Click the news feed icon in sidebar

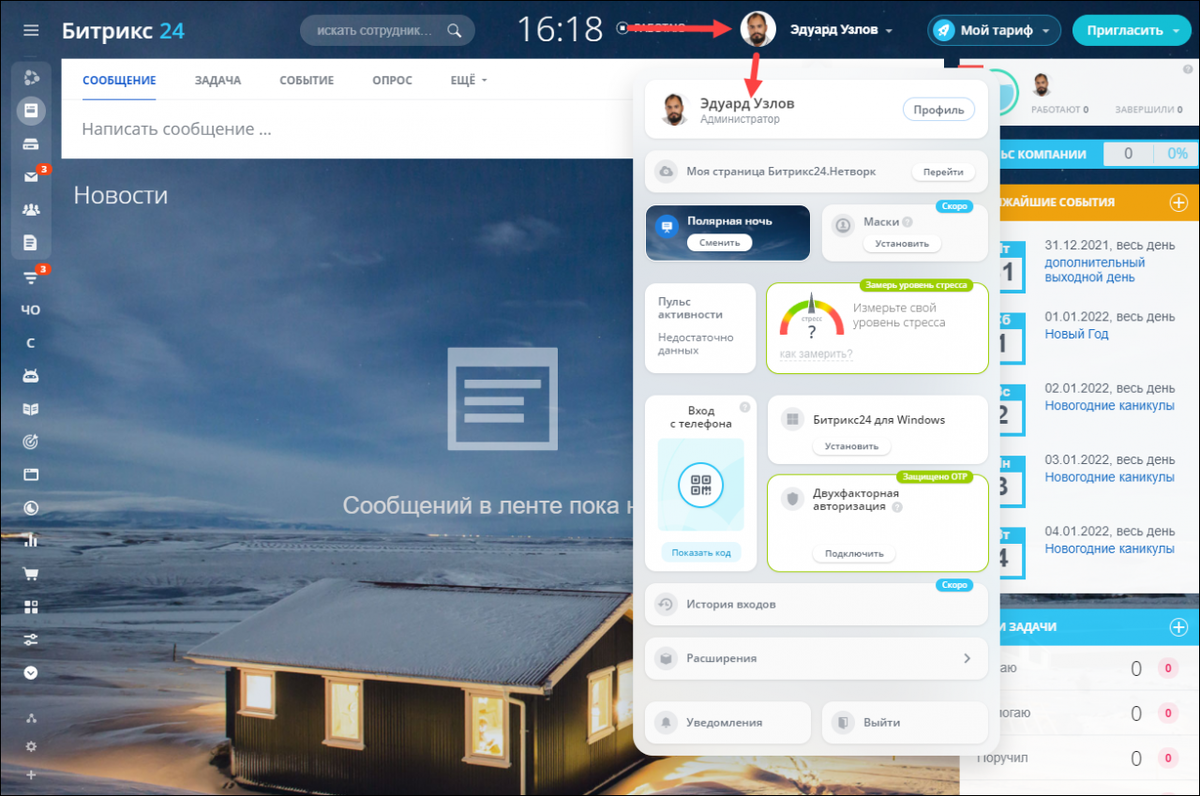pos(31,110)
